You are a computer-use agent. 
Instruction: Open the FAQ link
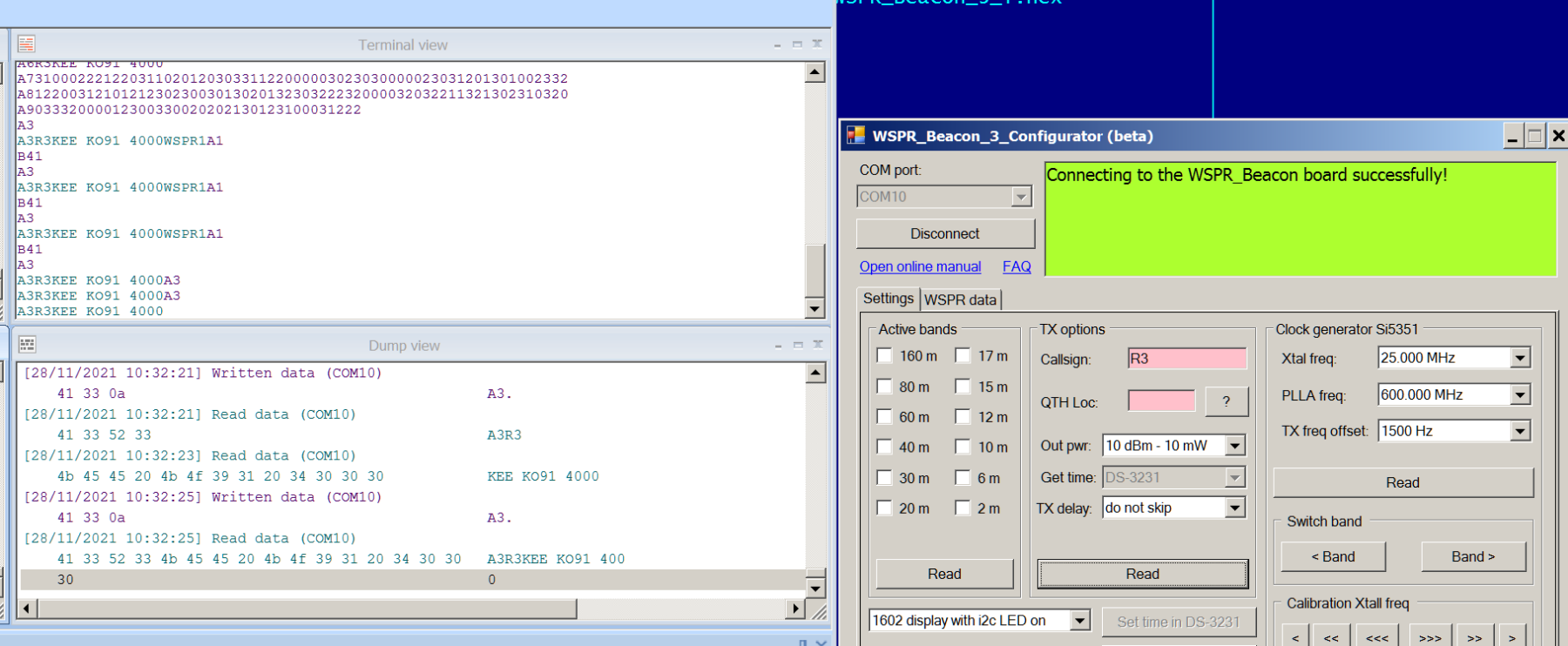[x=1017, y=266]
